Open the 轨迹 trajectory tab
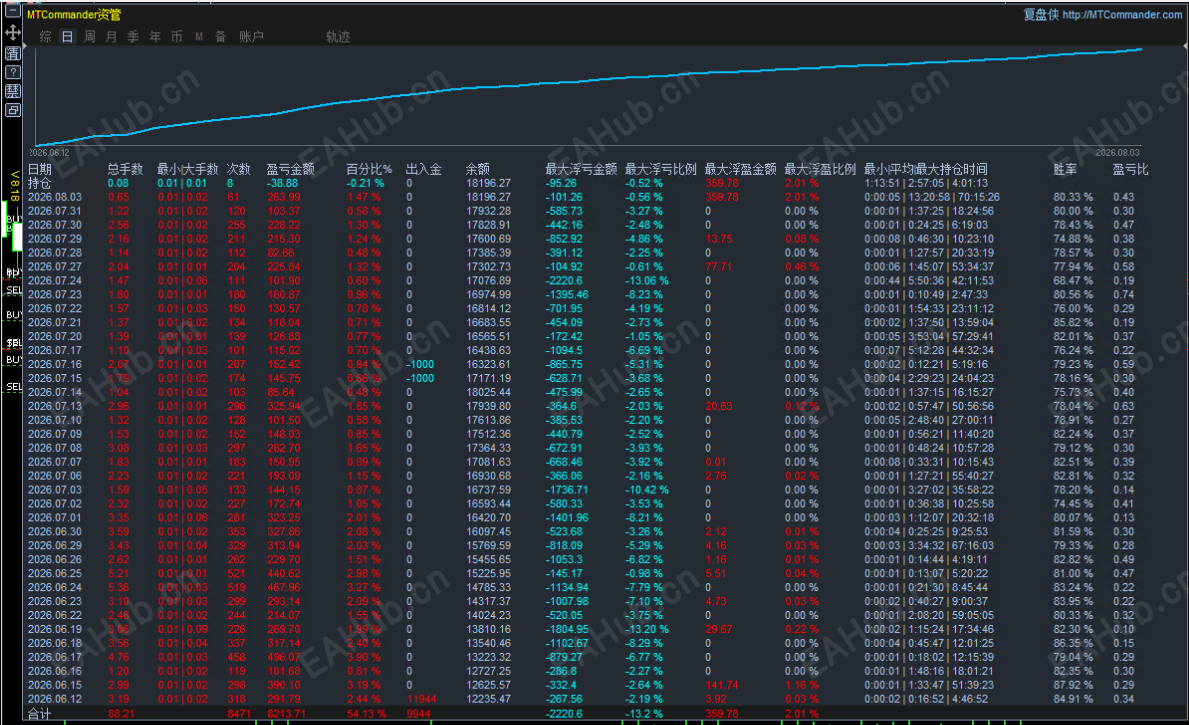Image resolution: width=1189 pixels, height=725 pixels. pyautogui.click(x=338, y=36)
